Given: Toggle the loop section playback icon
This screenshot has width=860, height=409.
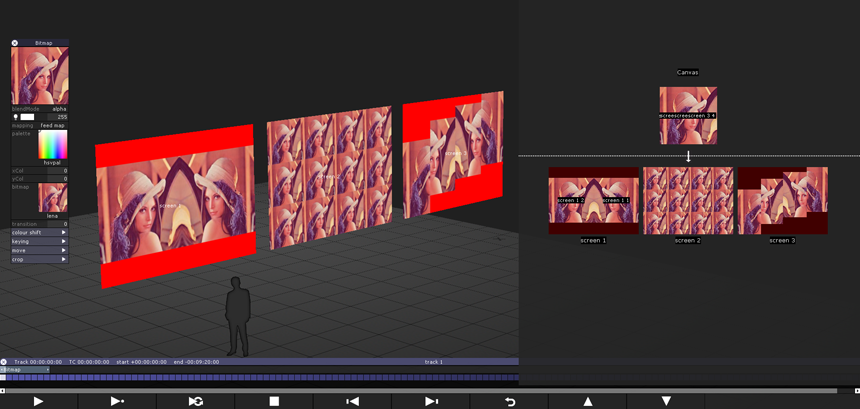Looking at the screenshot, I should pyautogui.click(x=196, y=401).
